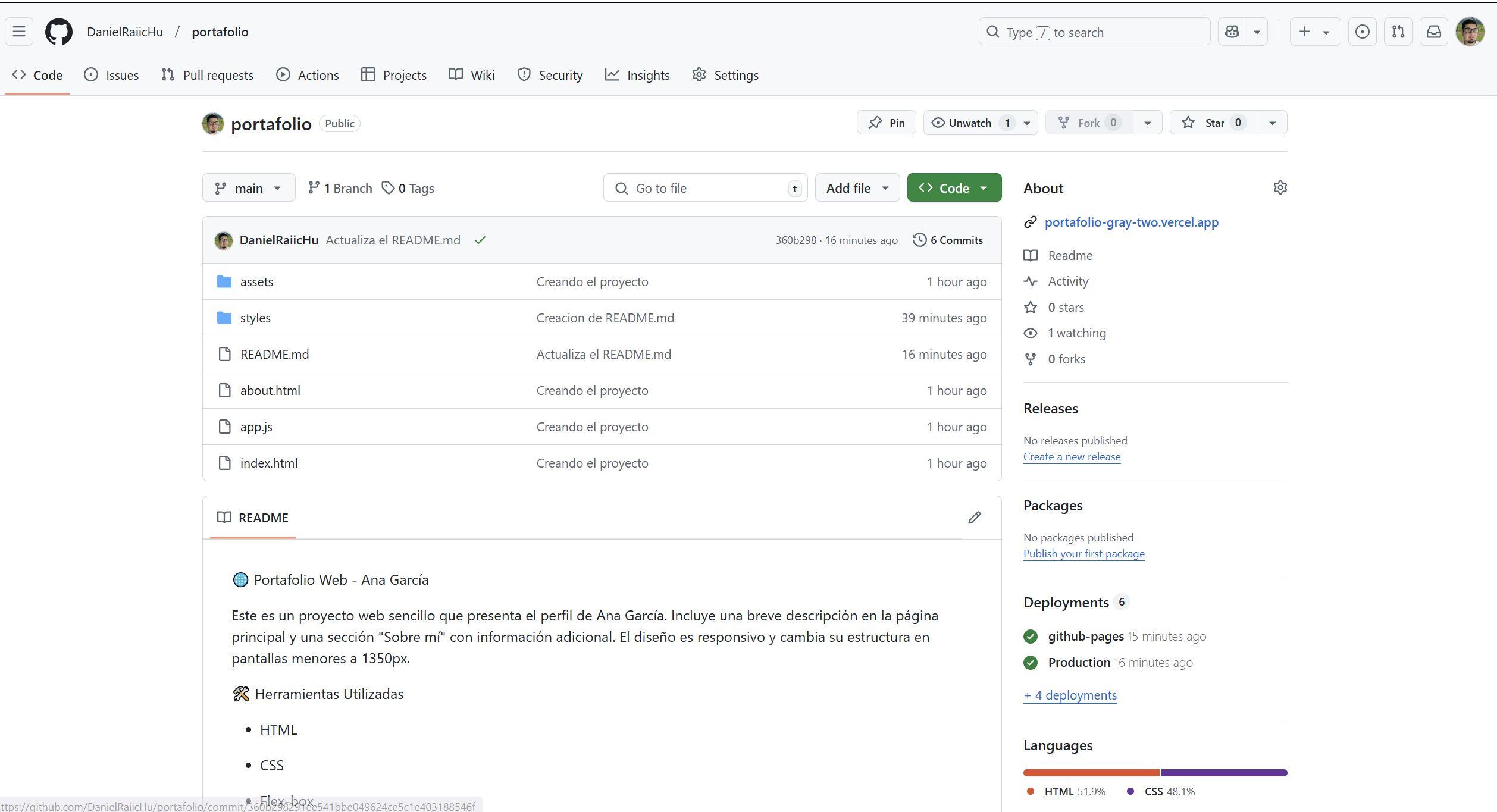Viewport: 1497px width, 812px height.
Task: Go to GitHub homepage via Octocat logo
Action: point(59,32)
